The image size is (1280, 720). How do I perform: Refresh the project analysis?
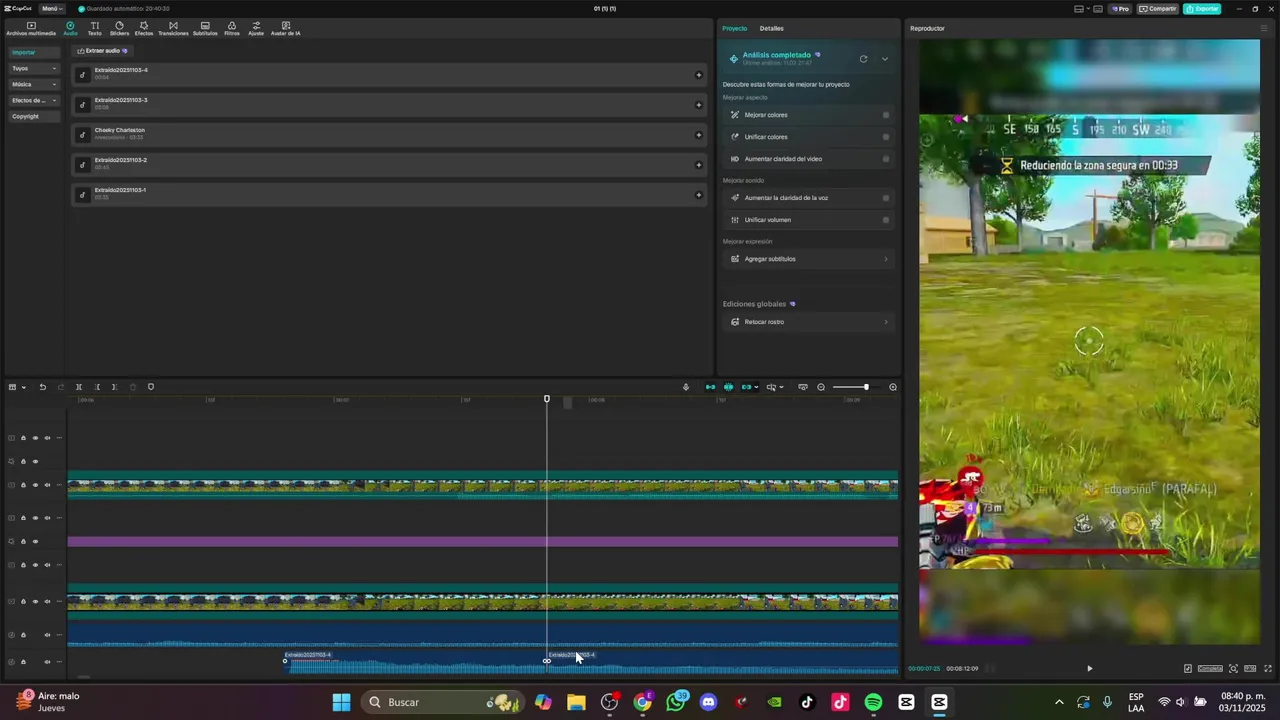click(x=863, y=59)
